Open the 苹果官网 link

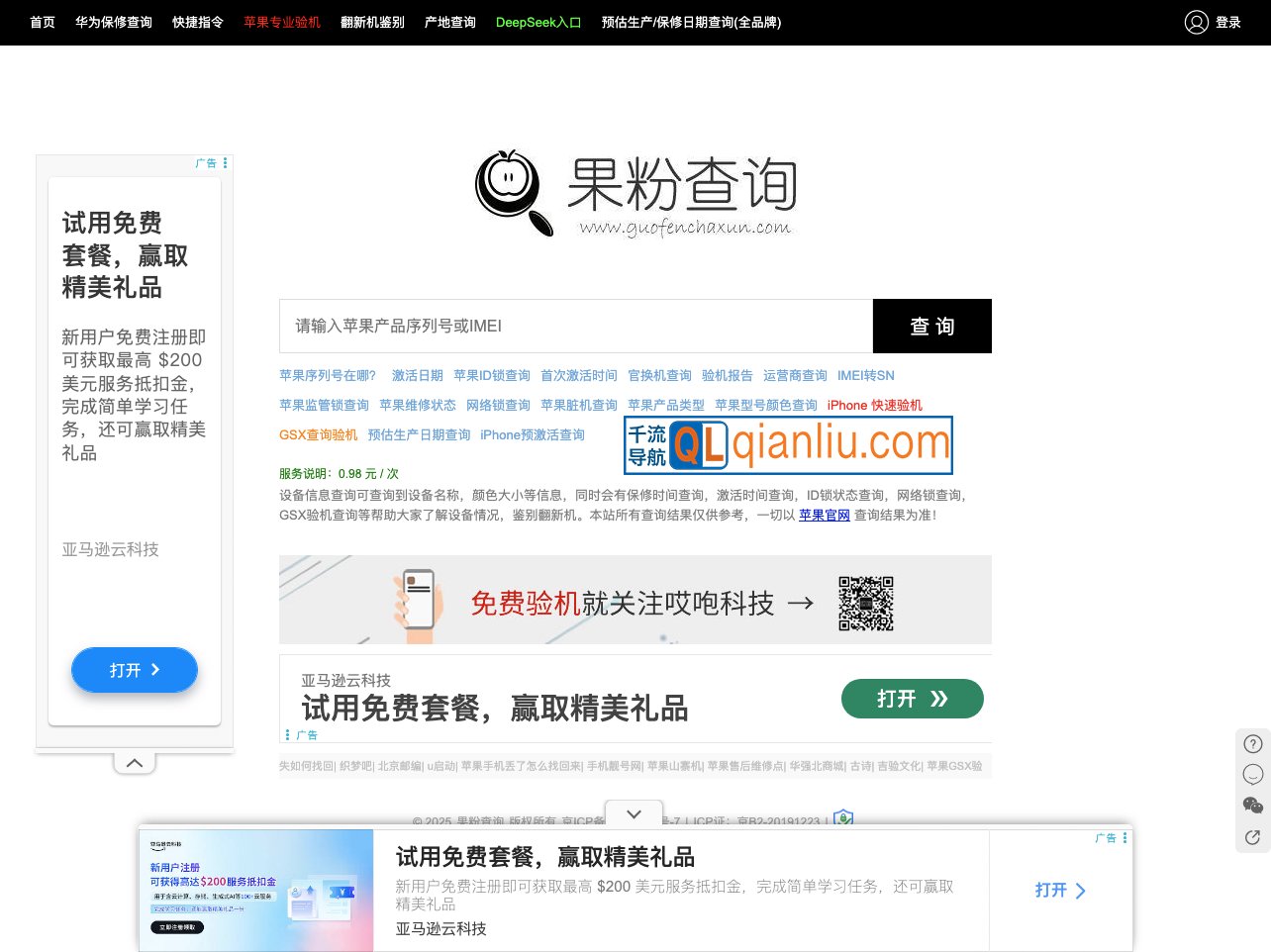point(824,515)
